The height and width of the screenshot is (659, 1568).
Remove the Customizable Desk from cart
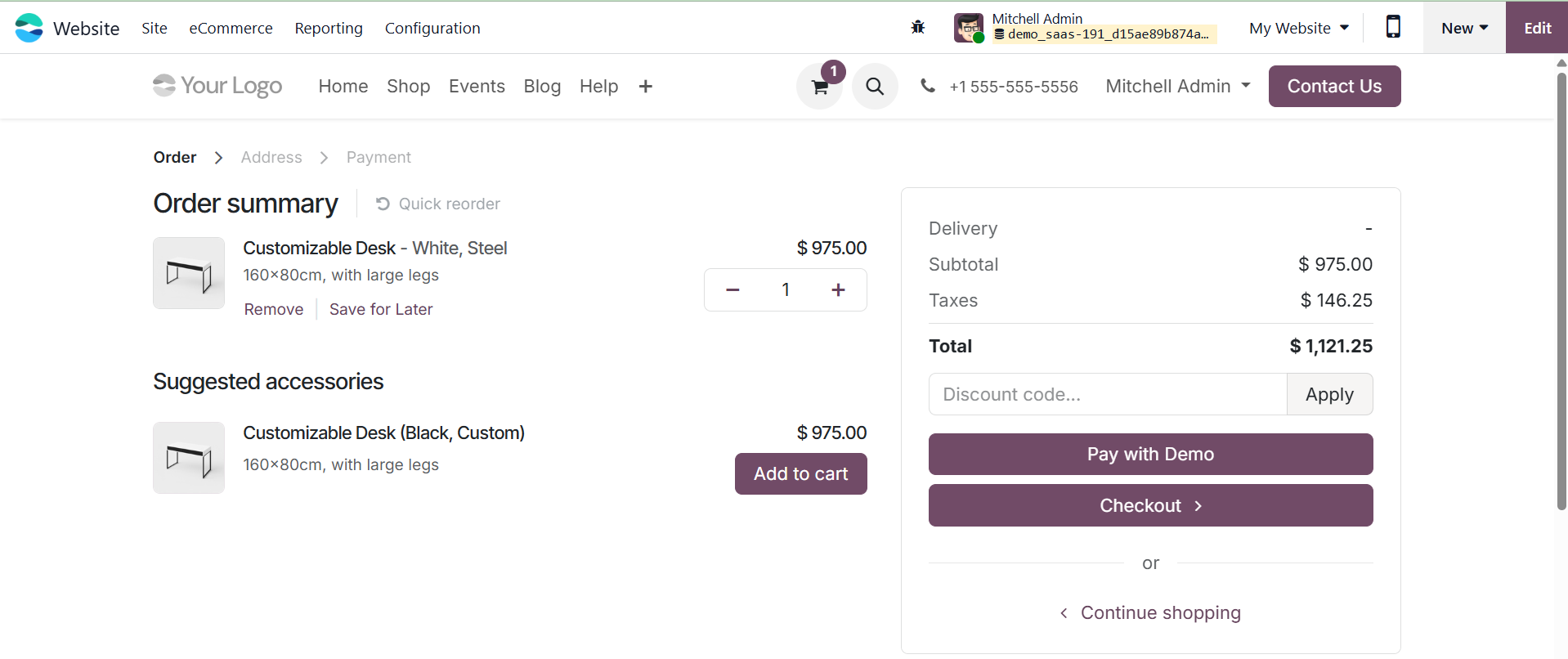(274, 310)
